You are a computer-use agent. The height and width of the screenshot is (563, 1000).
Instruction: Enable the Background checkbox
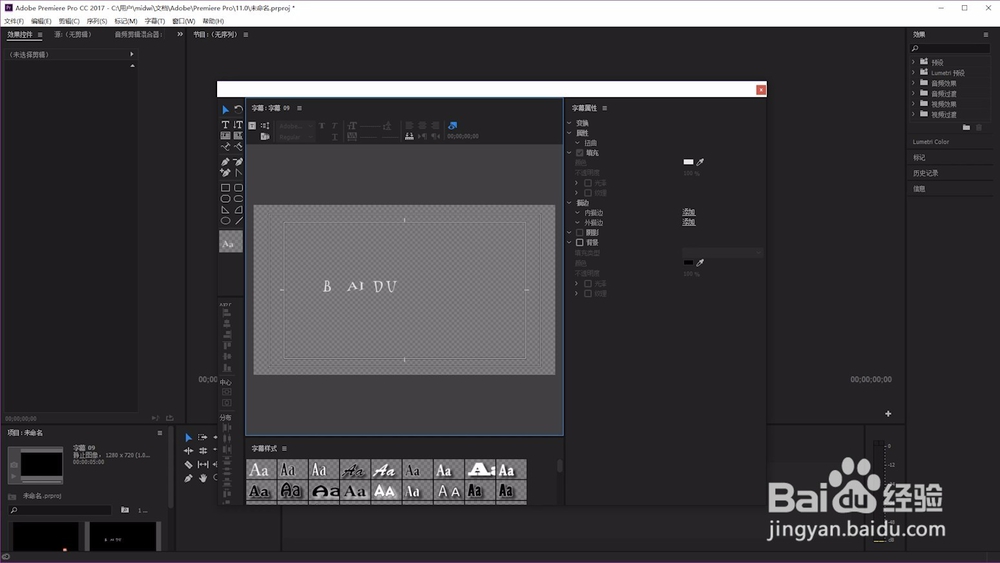pyautogui.click(x=580, y=242)
